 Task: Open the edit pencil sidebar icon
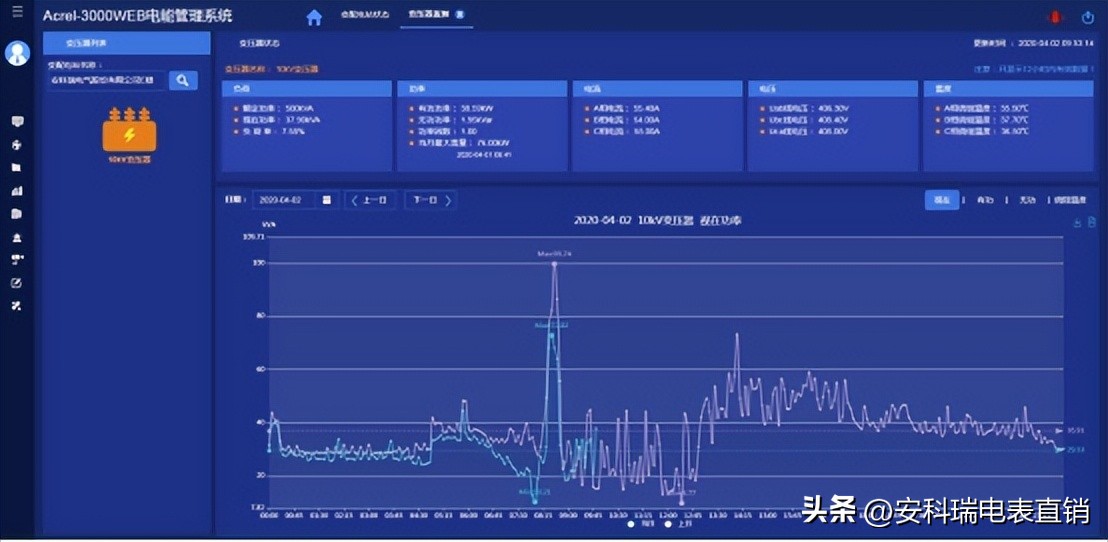(17, 283)
